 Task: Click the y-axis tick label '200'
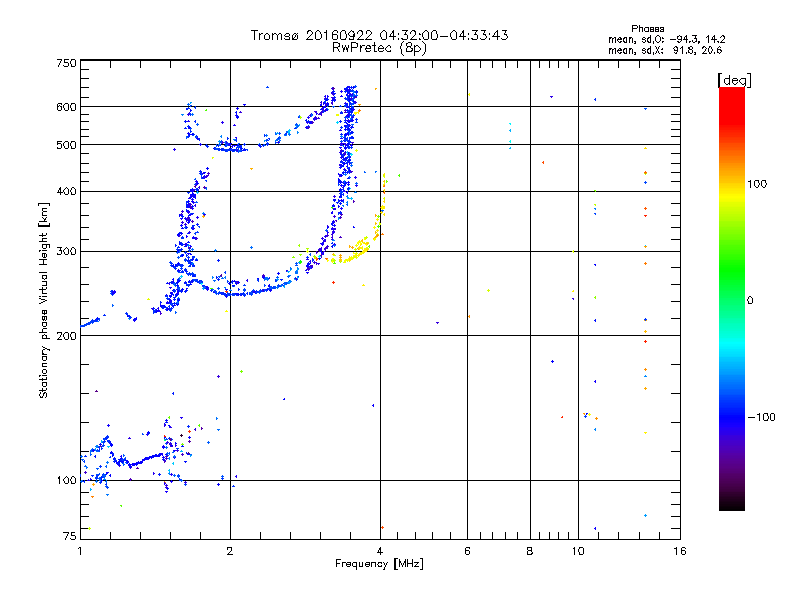66,336
